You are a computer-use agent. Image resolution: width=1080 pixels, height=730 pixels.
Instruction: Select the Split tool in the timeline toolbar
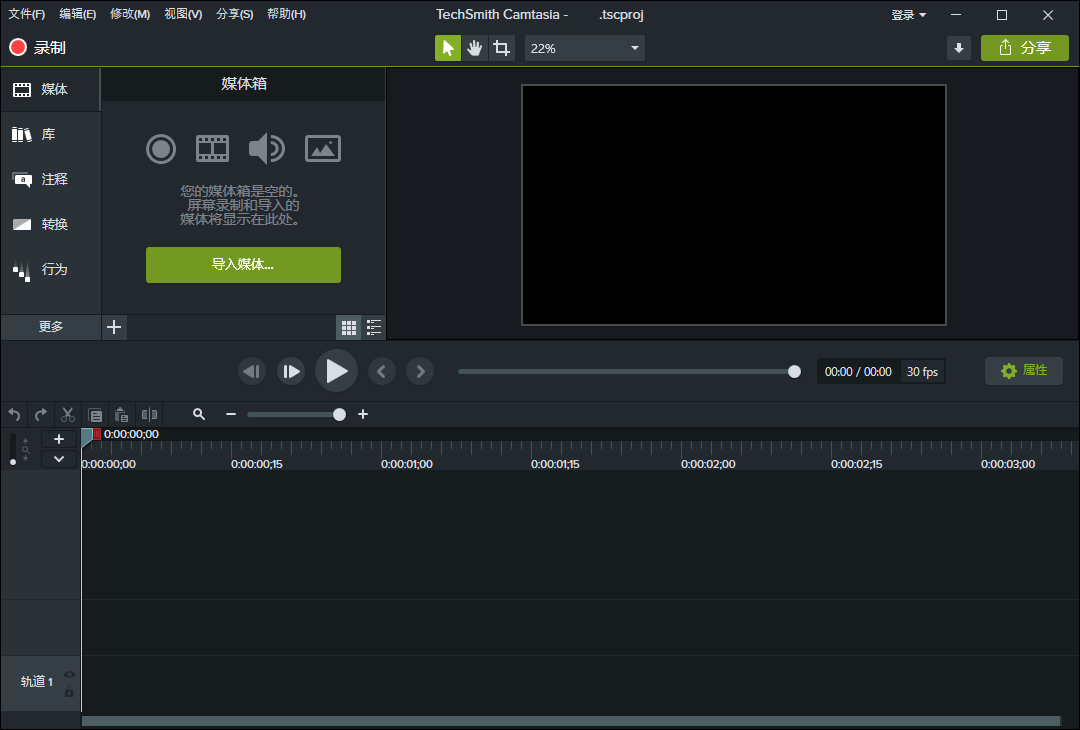(149, 414)
